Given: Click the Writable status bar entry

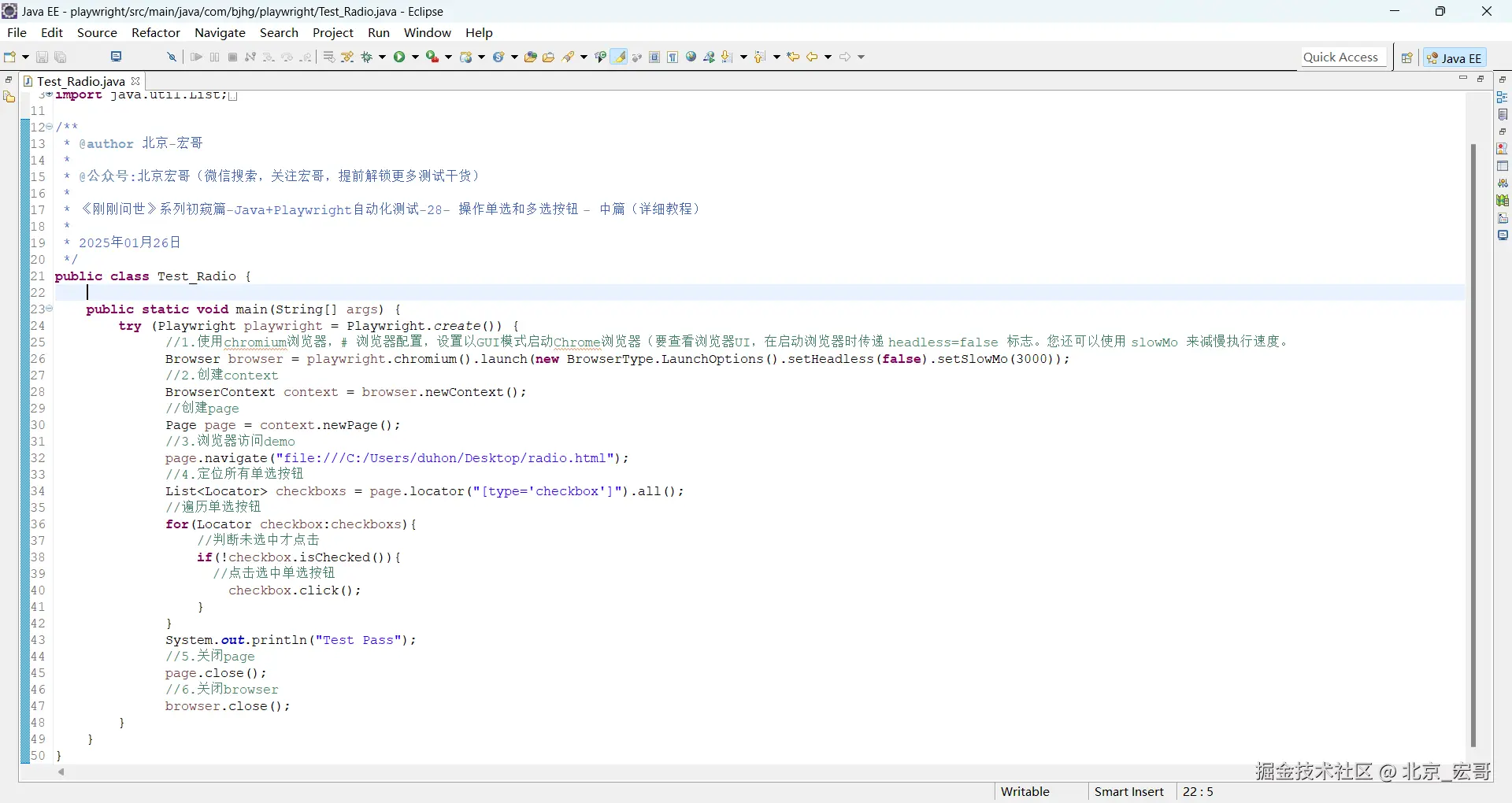Looking at the screenshot, I should pyautogui.click(x=1025, y=792).
